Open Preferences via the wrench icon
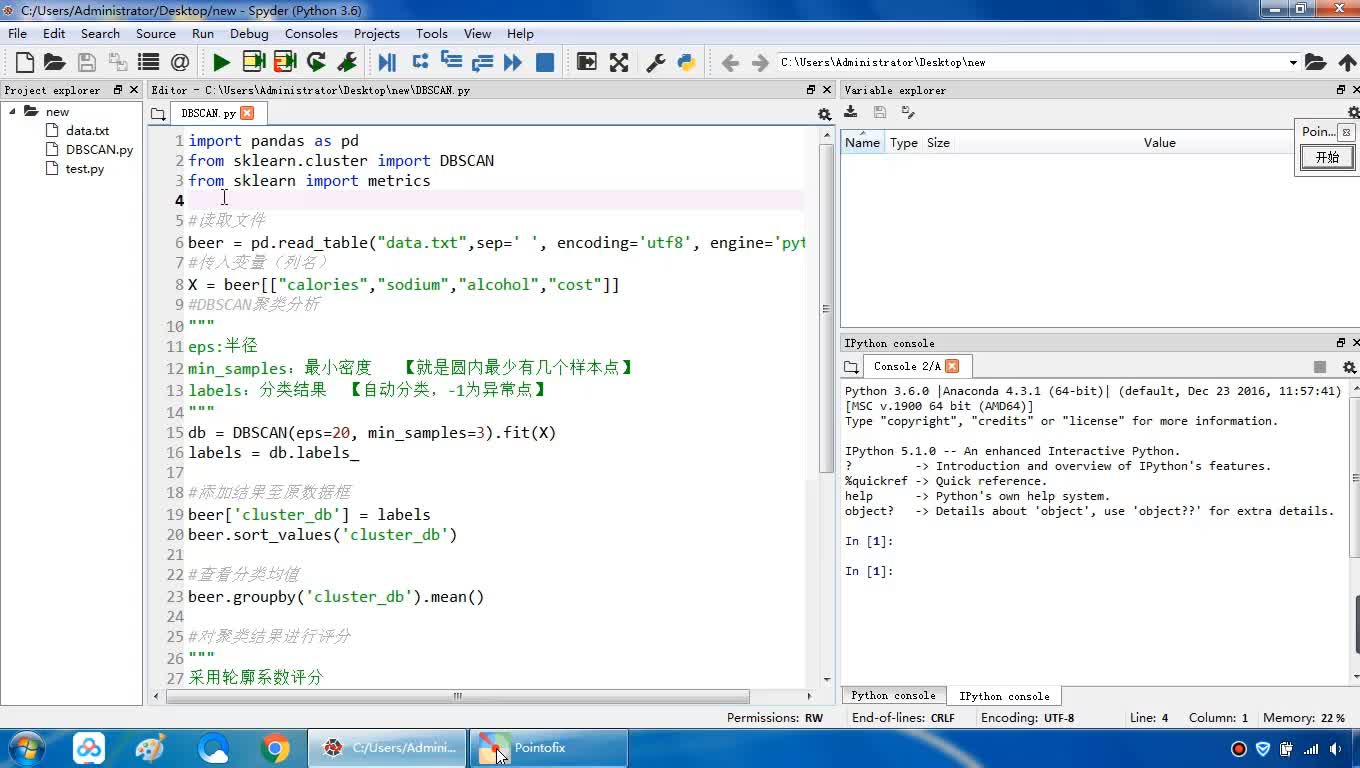 point(656,63)
